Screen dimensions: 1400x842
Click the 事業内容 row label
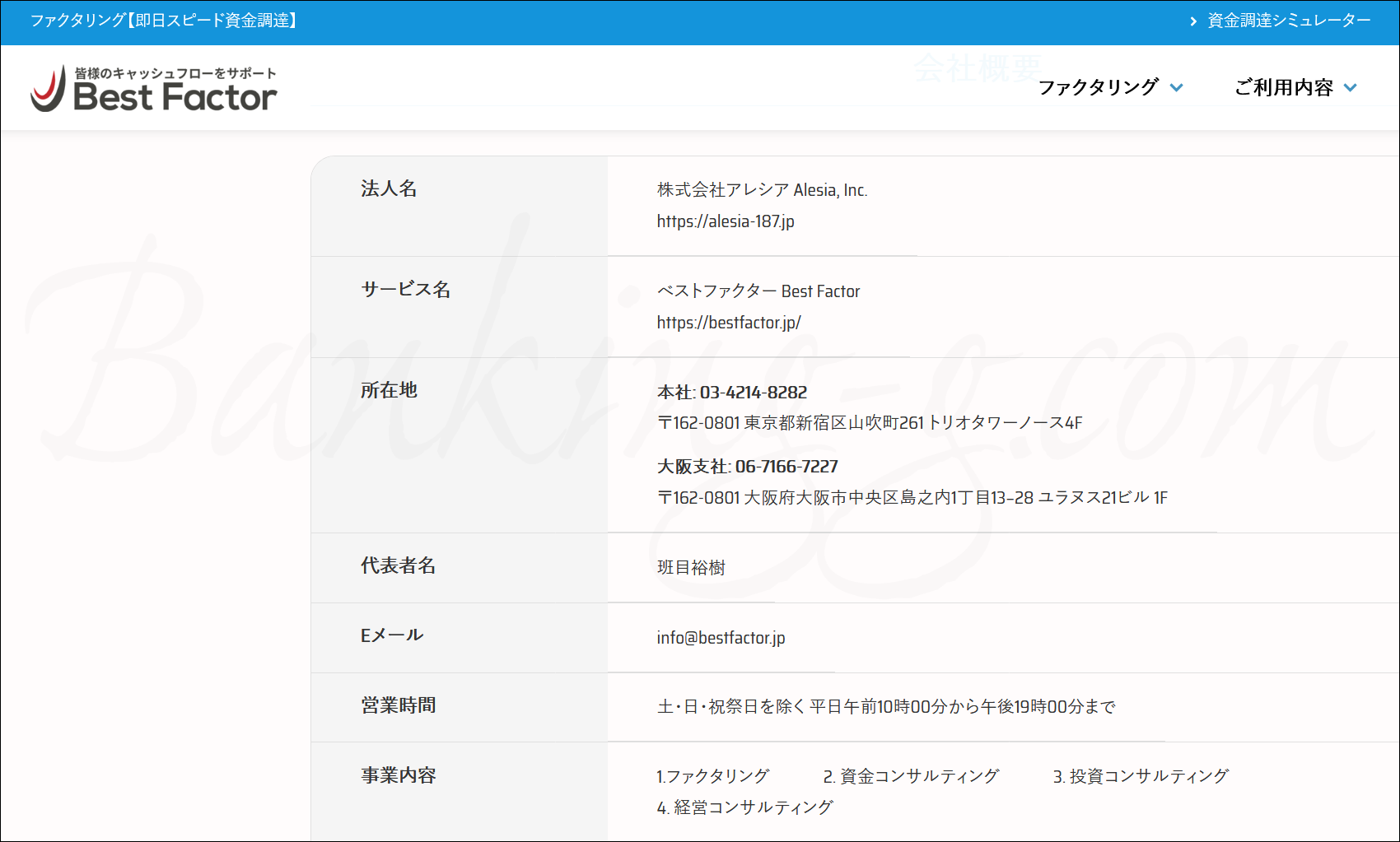click(398, 775)
